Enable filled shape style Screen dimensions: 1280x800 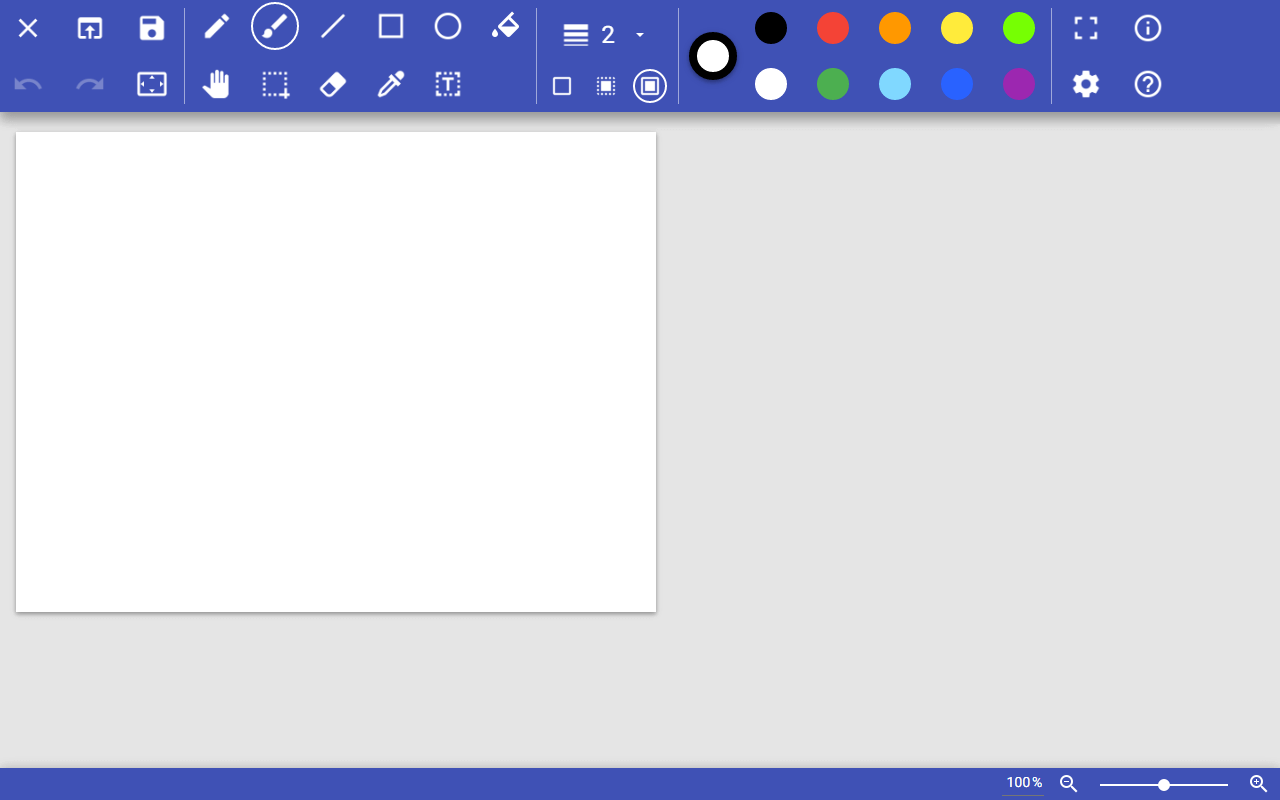(605, 88)
